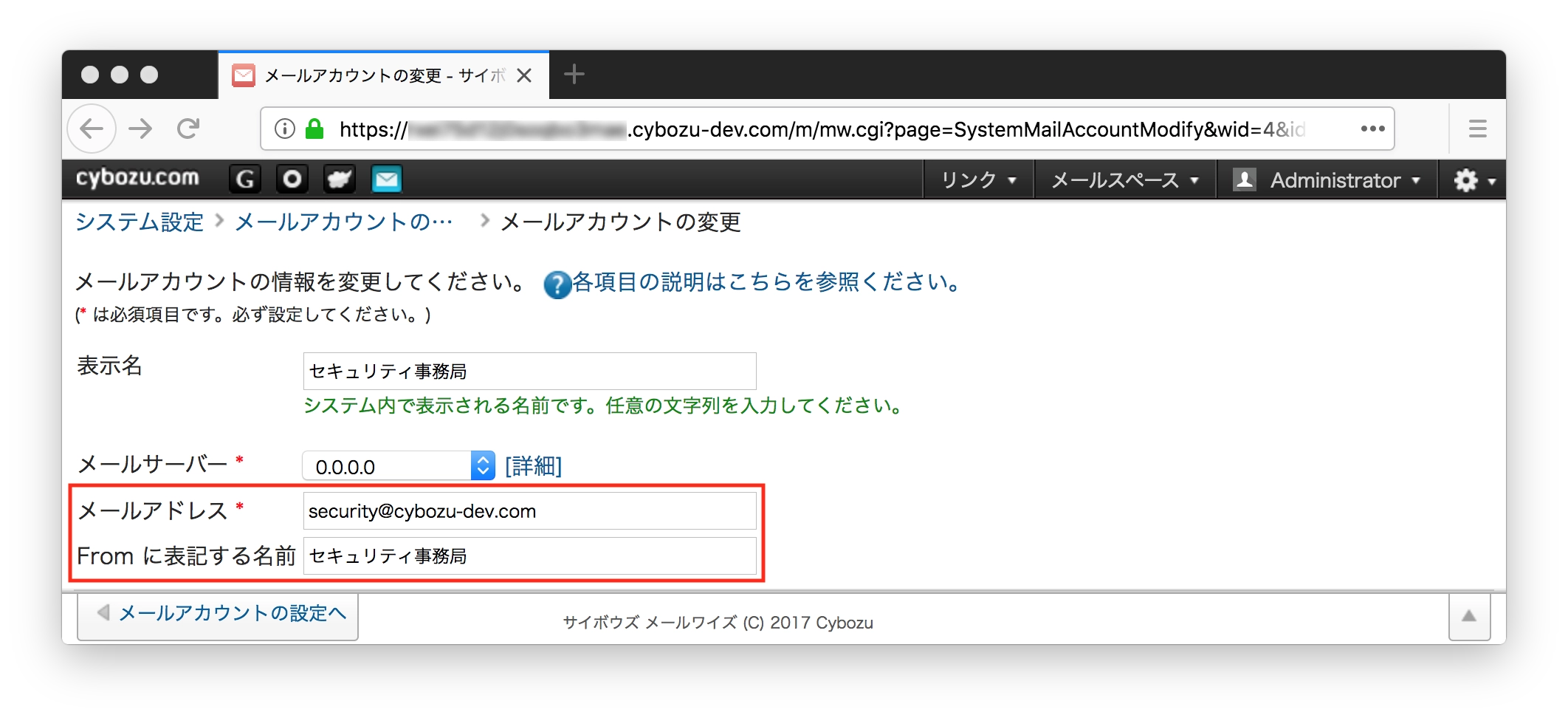Open the Office app icon in header
The image size is (1568, 718).
coord(292,179)
